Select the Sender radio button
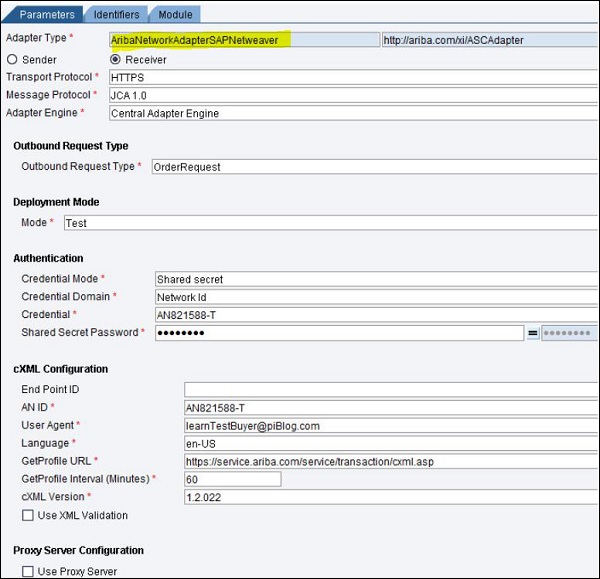This screenshot has height=579, width=600. [12, 60]
